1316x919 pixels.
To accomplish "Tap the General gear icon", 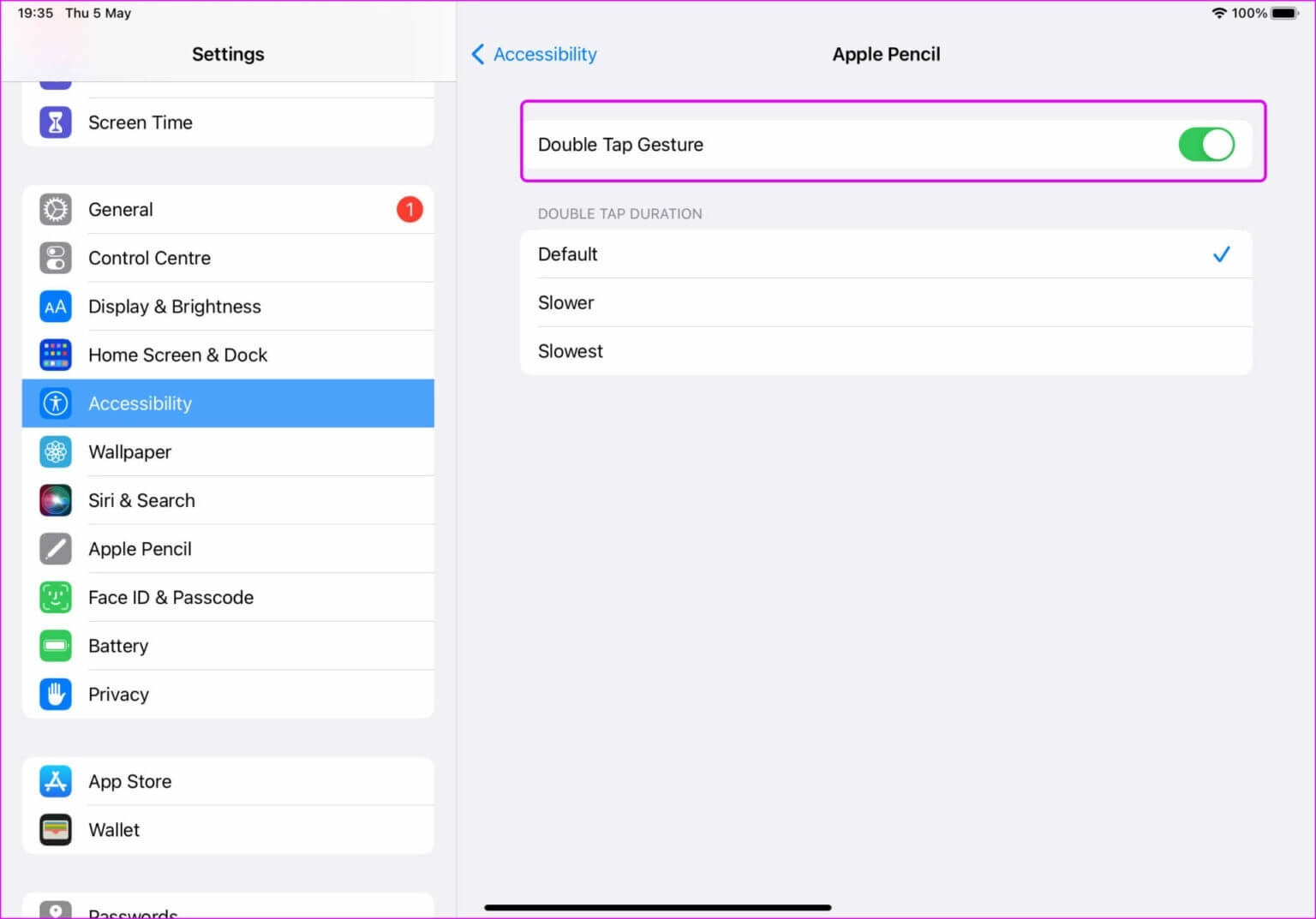I will pos(56,210).
